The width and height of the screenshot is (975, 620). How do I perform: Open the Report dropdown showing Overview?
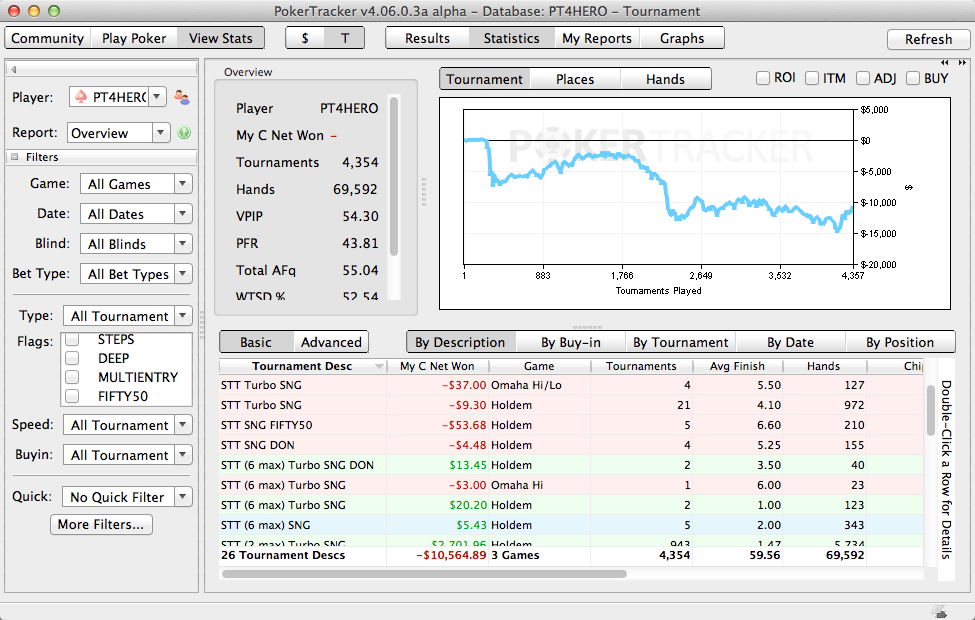(x=118, y=132)
